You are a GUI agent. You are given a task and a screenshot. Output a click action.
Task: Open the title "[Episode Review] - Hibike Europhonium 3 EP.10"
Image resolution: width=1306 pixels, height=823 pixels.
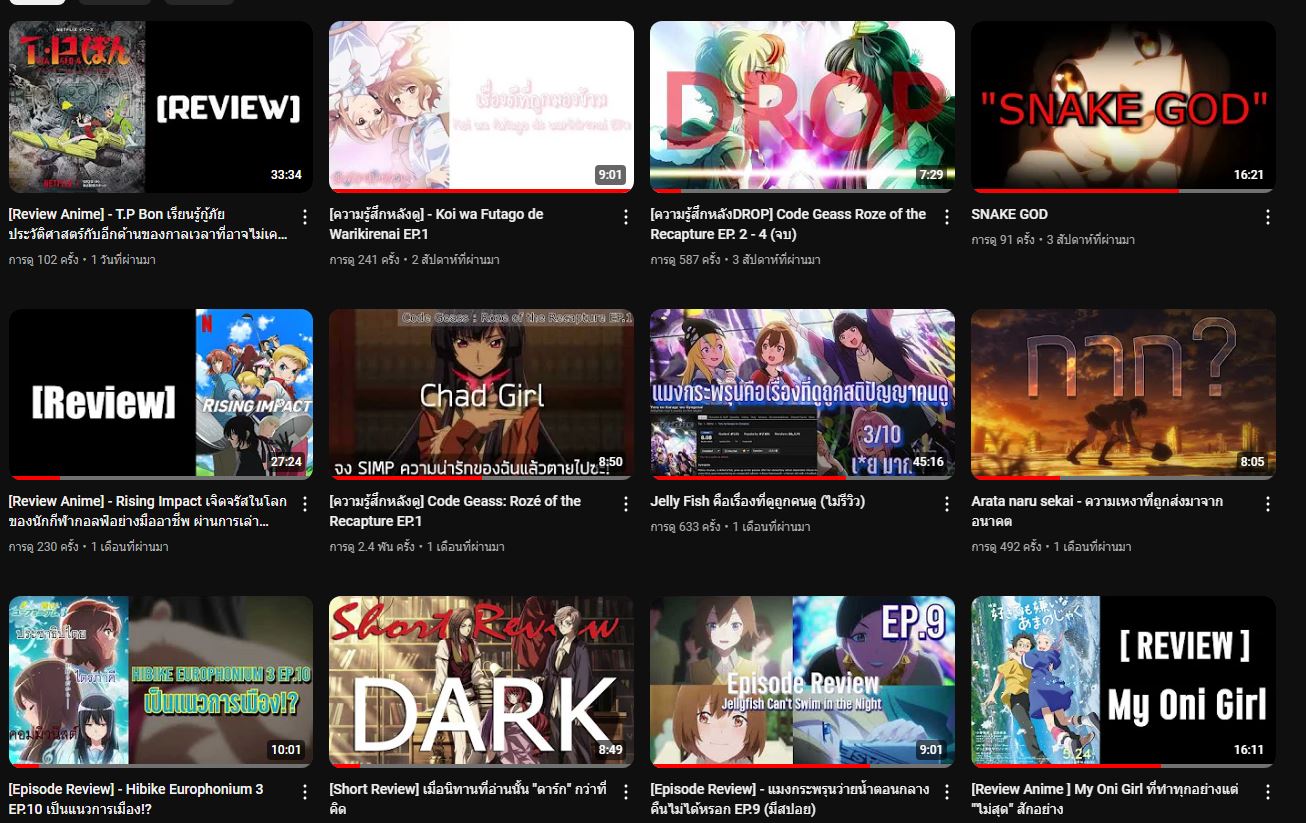(x=136, y=799)
